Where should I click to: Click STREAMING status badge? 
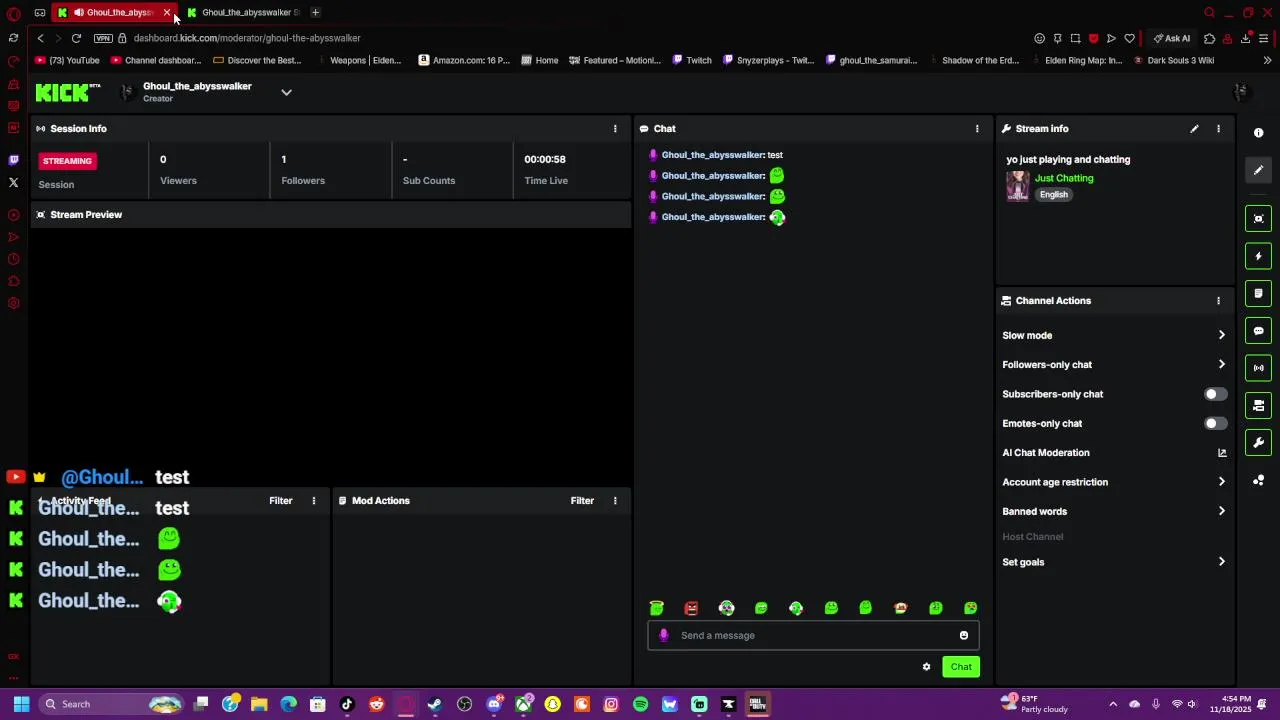click(x=67, y=161)
